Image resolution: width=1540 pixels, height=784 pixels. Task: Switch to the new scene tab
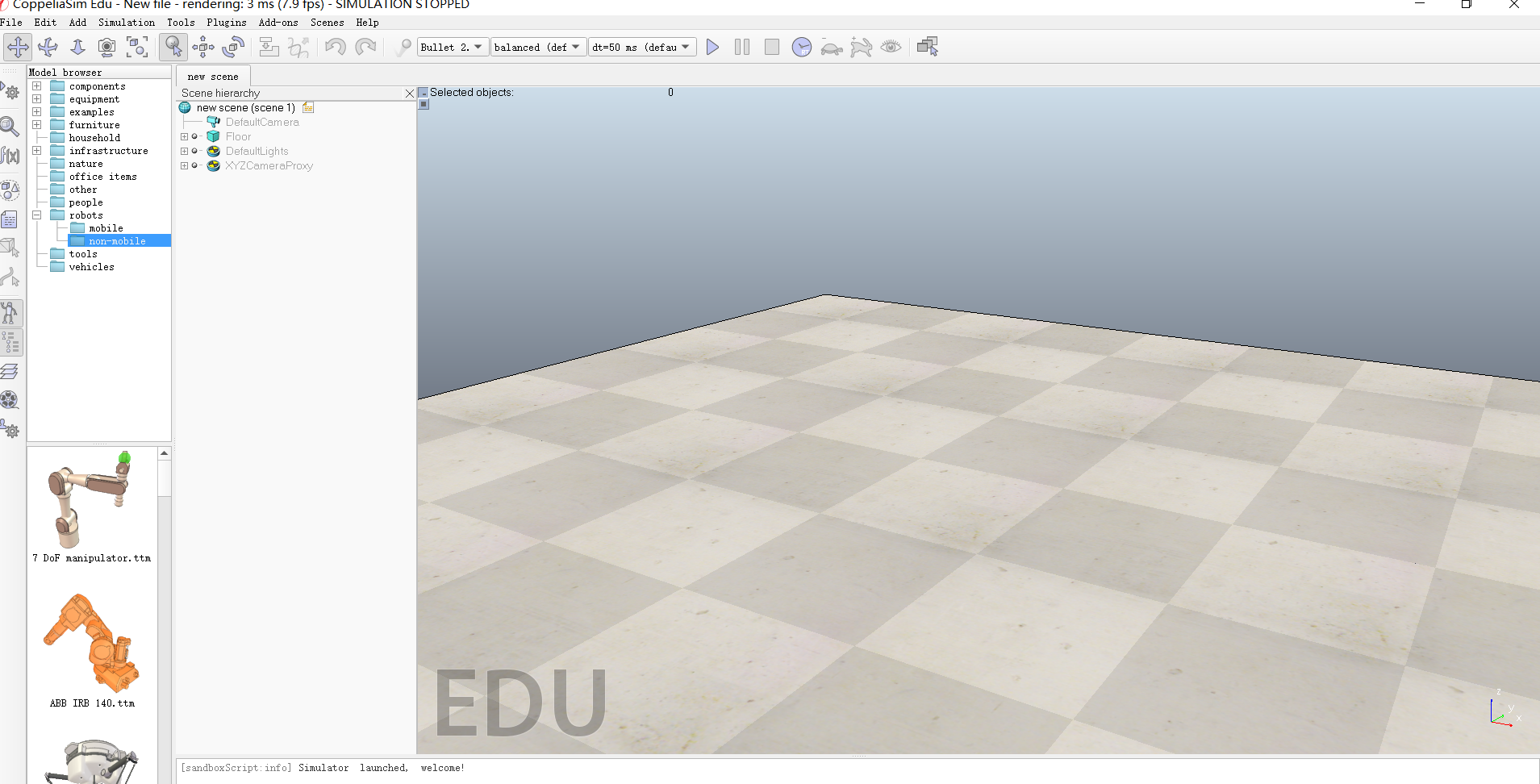213,77
